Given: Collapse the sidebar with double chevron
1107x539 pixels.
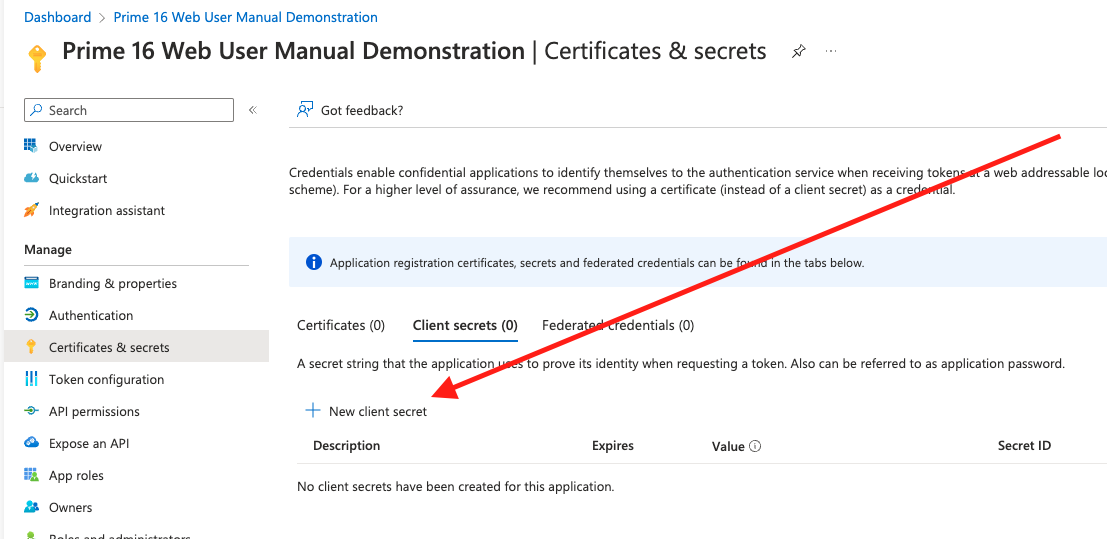Looking at the screenshot, I should [253, 110].
